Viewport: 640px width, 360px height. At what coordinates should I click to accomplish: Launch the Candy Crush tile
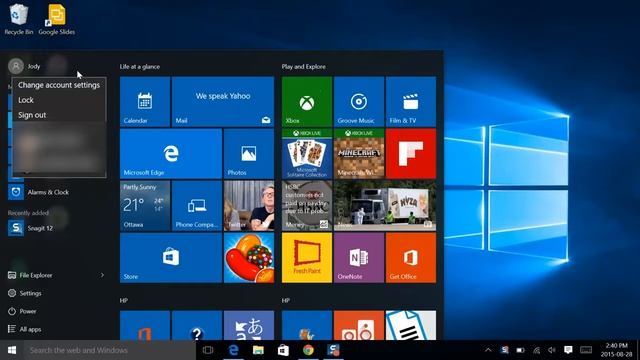click(x=249, y=258)
